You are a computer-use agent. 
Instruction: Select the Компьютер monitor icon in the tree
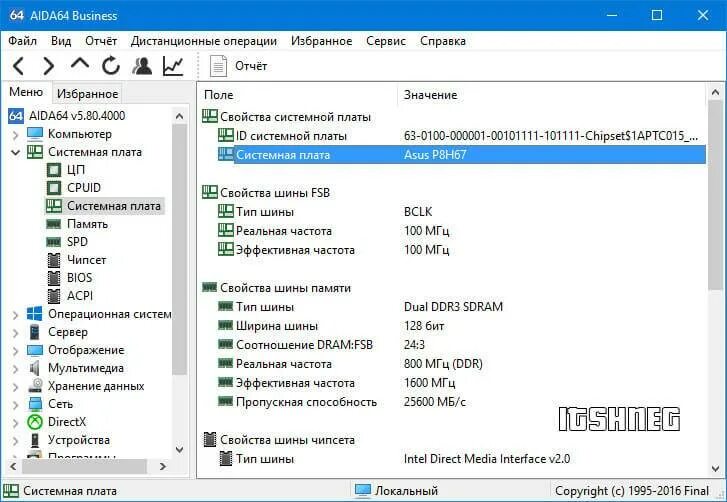pos(35,134)
